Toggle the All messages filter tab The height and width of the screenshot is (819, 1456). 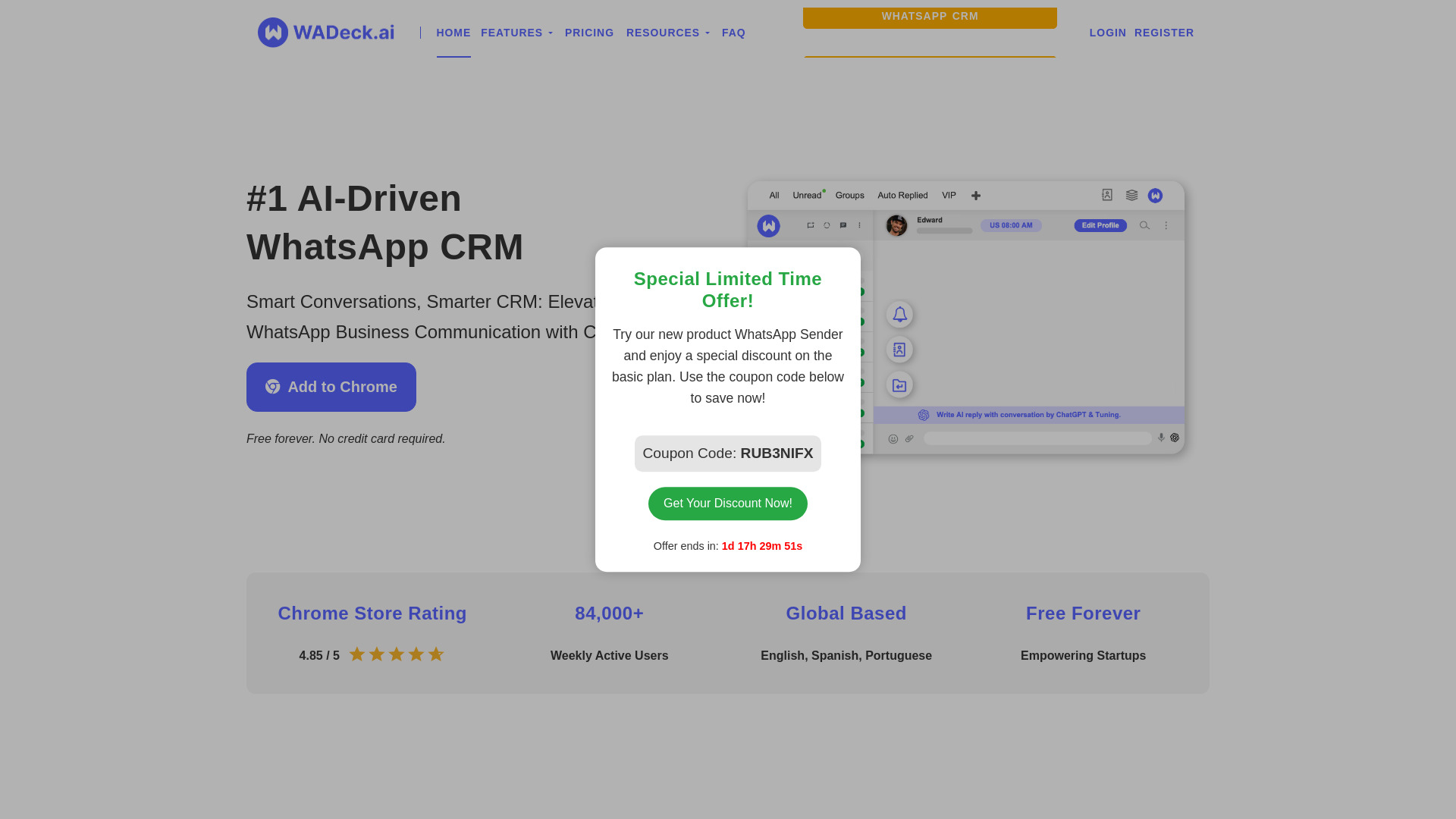tap(775, 195)
